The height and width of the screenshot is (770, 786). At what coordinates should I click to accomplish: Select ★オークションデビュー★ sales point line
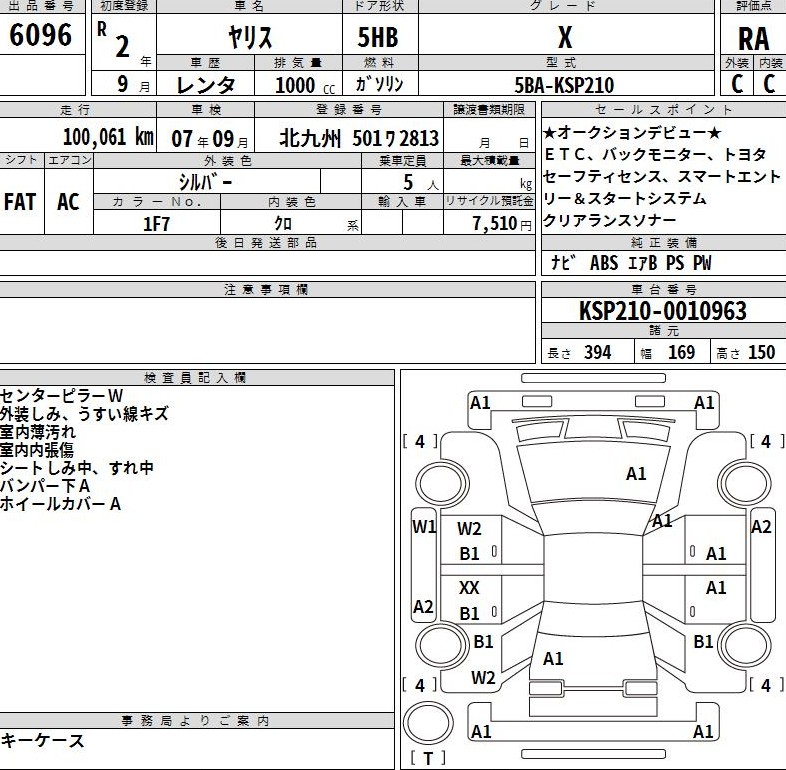click(x=633, y=133)
